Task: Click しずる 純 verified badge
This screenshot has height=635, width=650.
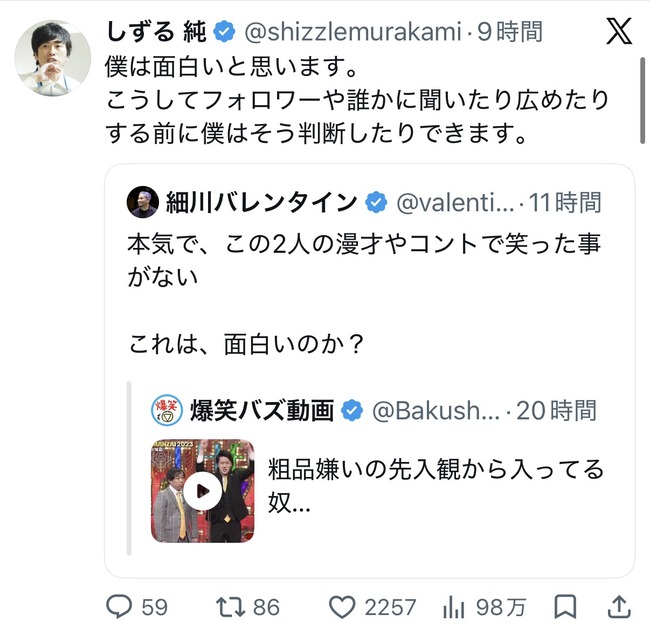Action: click(224, 32)
